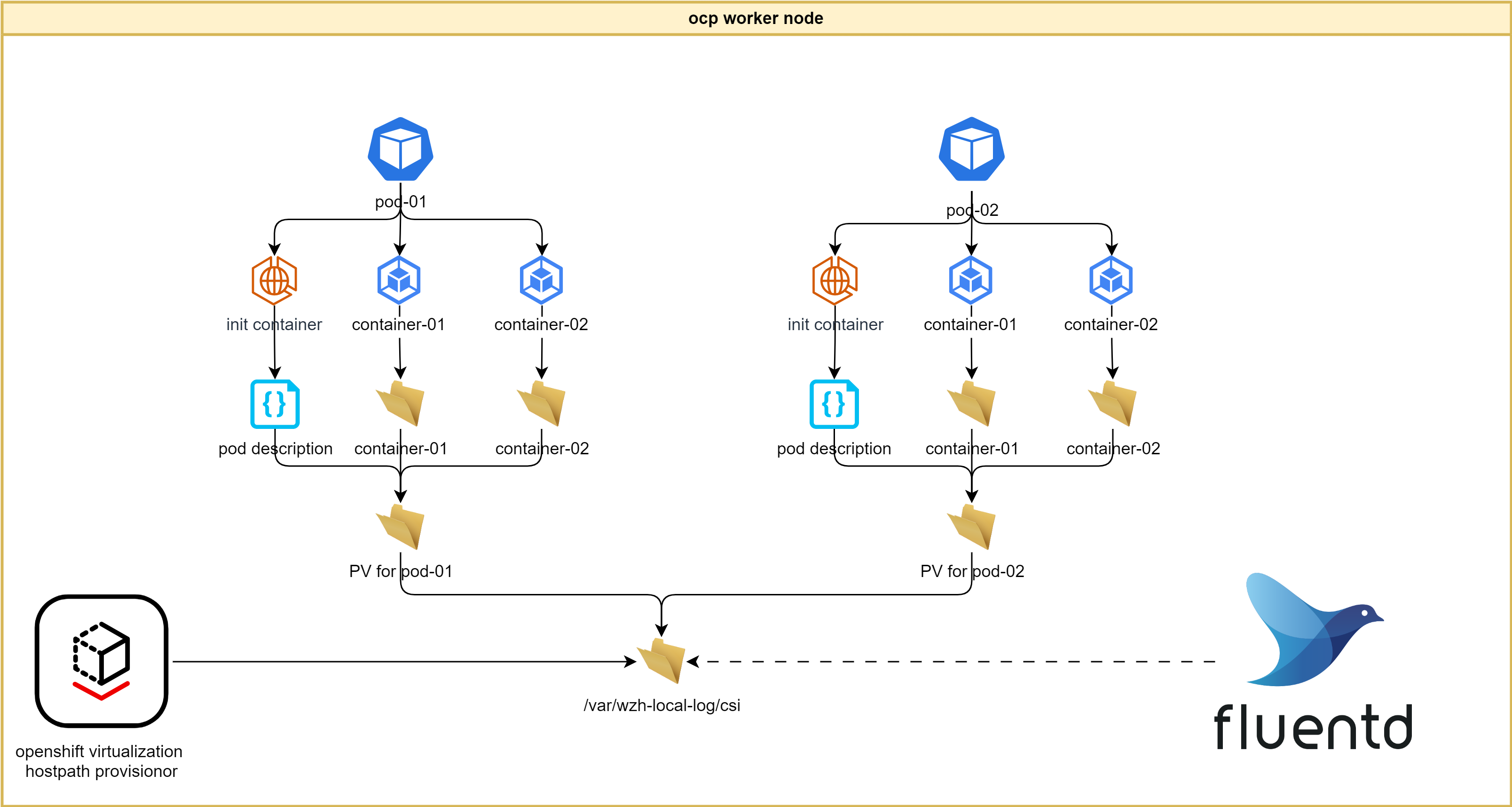The width and height of the screenshot is (1512, 807).
Task: Click the folder below right container-02 label
Action: tap(1113, 403)
